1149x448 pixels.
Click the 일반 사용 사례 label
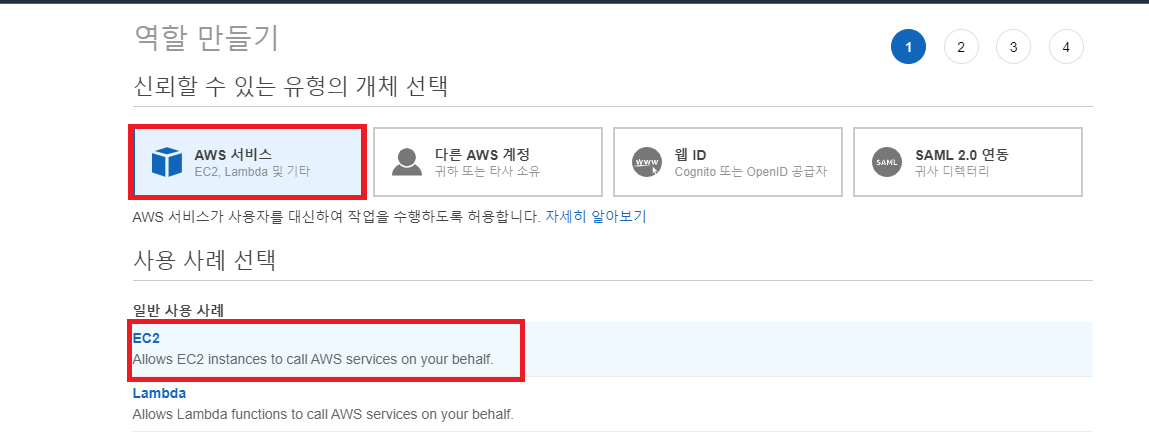pyautogui.click(x=178, y=310)
